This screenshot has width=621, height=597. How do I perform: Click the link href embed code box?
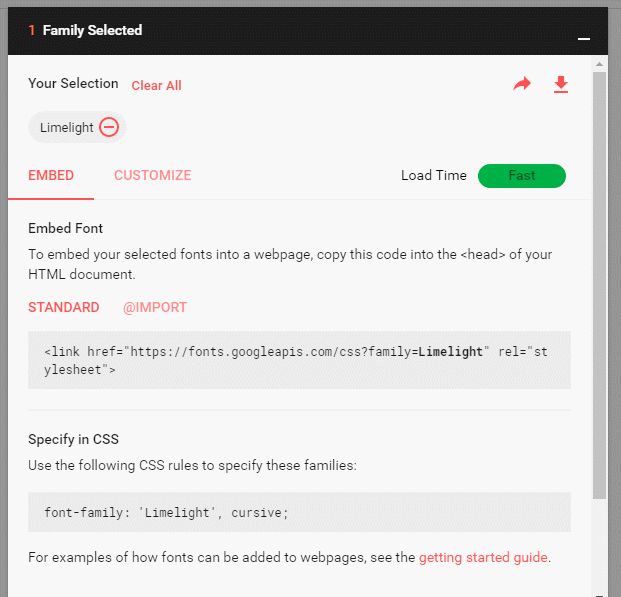[299, 360]
